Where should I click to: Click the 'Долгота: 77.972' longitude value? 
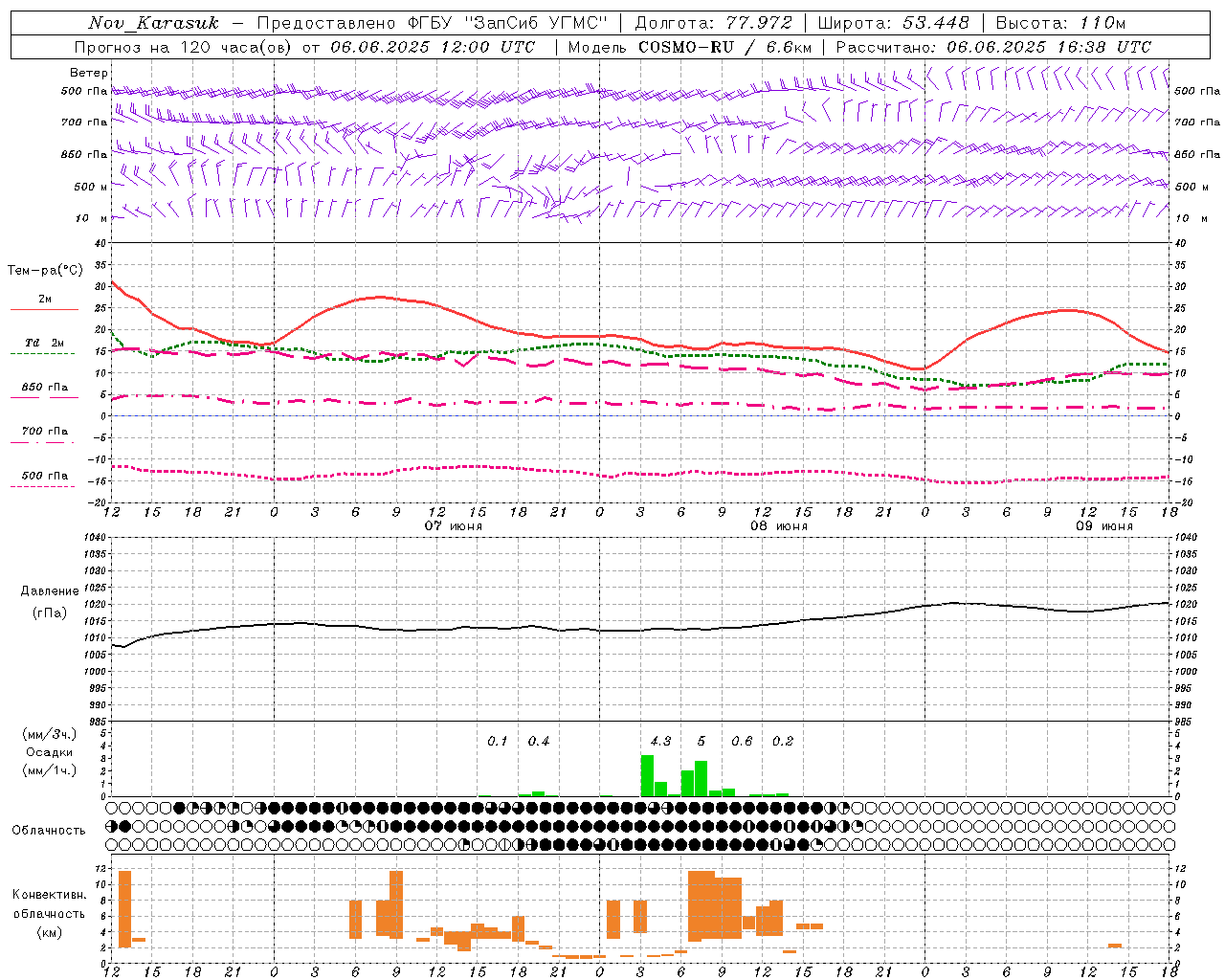pos(713,23)
